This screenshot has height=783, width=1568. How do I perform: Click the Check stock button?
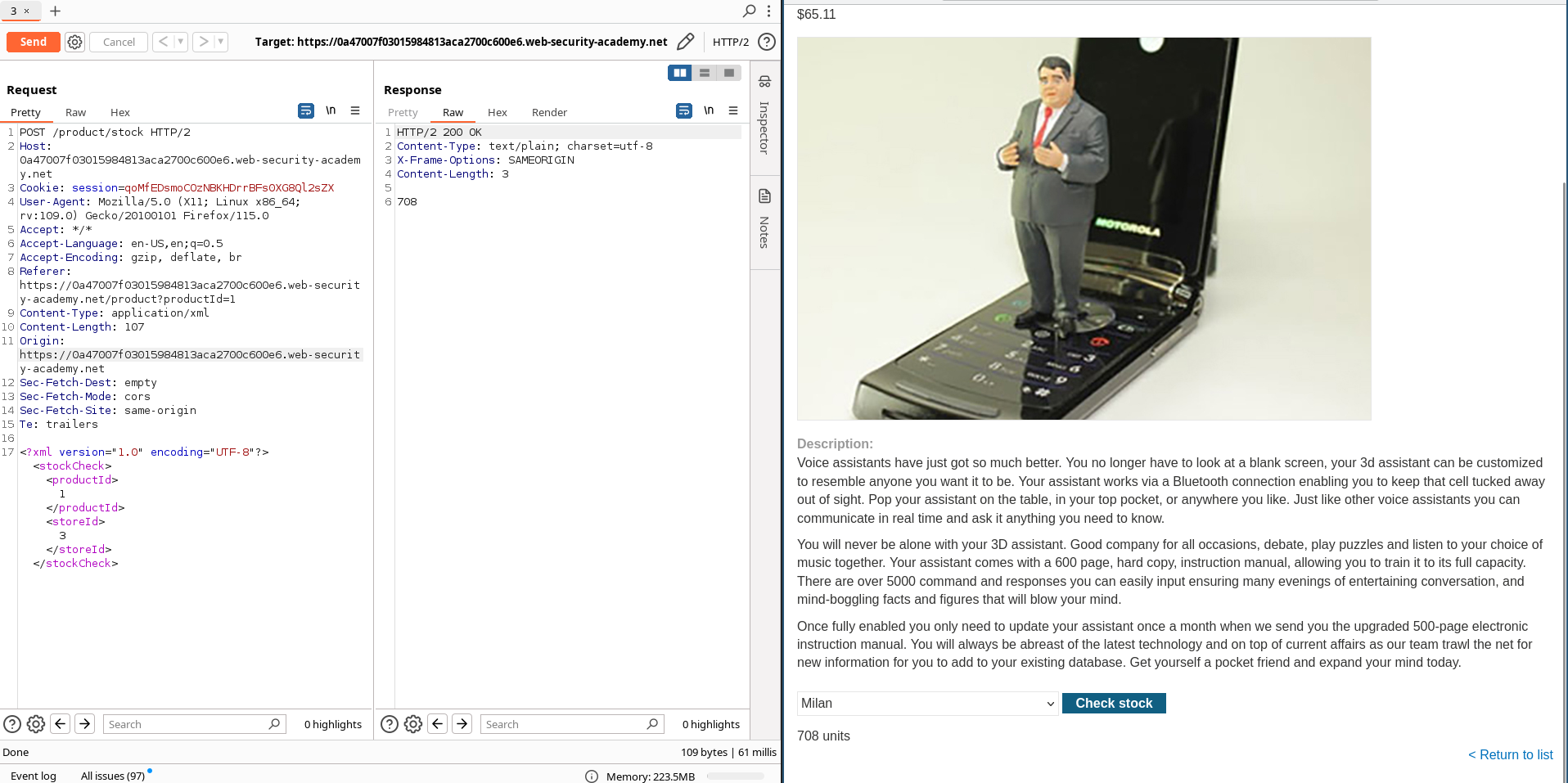pos(1114,704)
